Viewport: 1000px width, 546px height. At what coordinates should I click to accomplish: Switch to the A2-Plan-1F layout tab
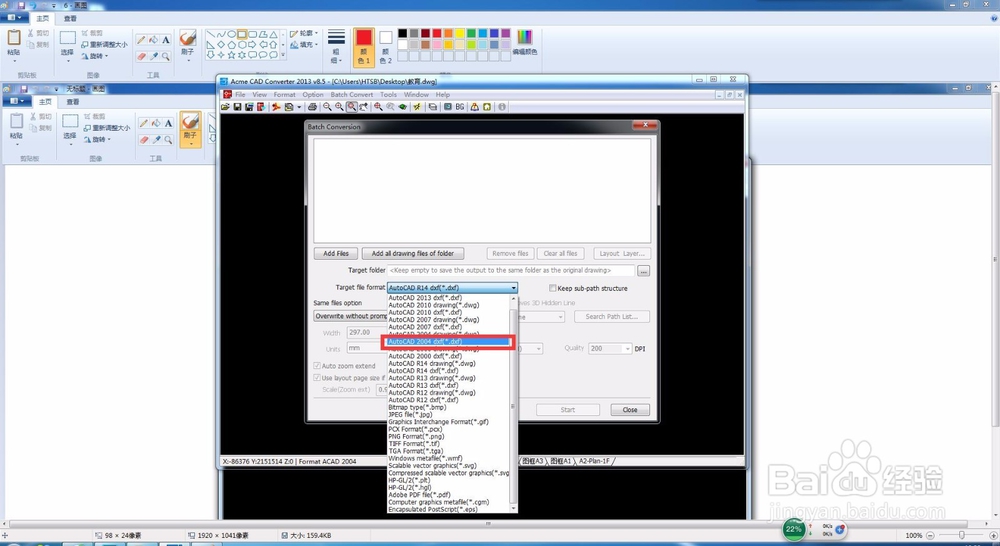pyautogui.click(x=594, y=461)
